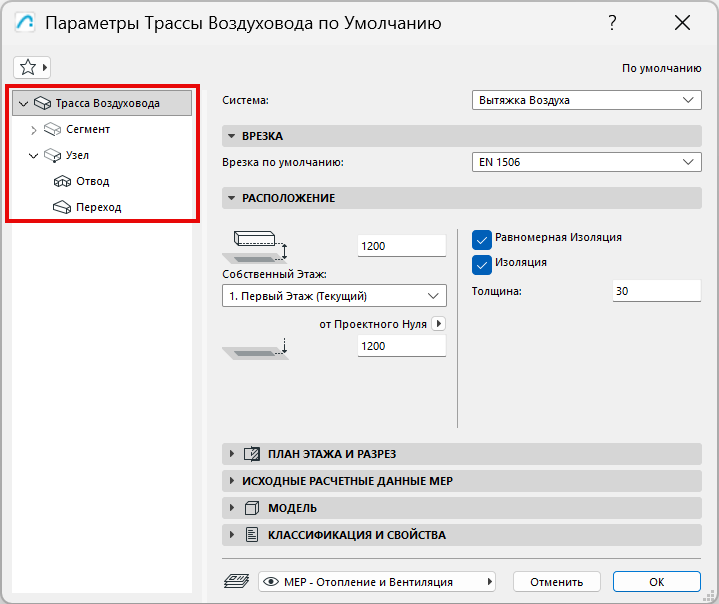Screen dimensions: 719x604
Task: Click the Переход transition icon
Action: tap(62, 207)
